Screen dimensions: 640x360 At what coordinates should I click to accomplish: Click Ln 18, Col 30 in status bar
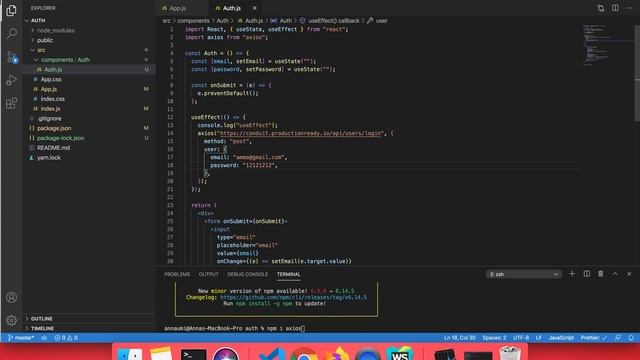460,338
